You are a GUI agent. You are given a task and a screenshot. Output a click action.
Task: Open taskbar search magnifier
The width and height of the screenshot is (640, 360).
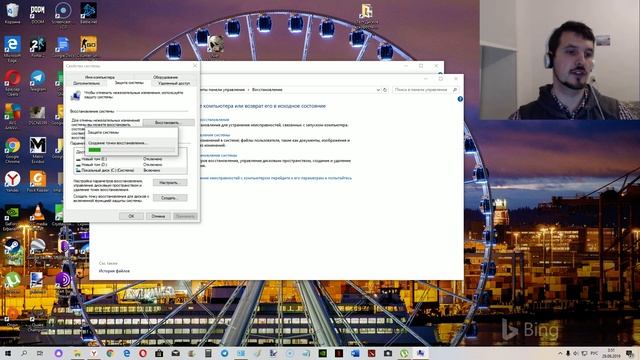click(24, 353)
